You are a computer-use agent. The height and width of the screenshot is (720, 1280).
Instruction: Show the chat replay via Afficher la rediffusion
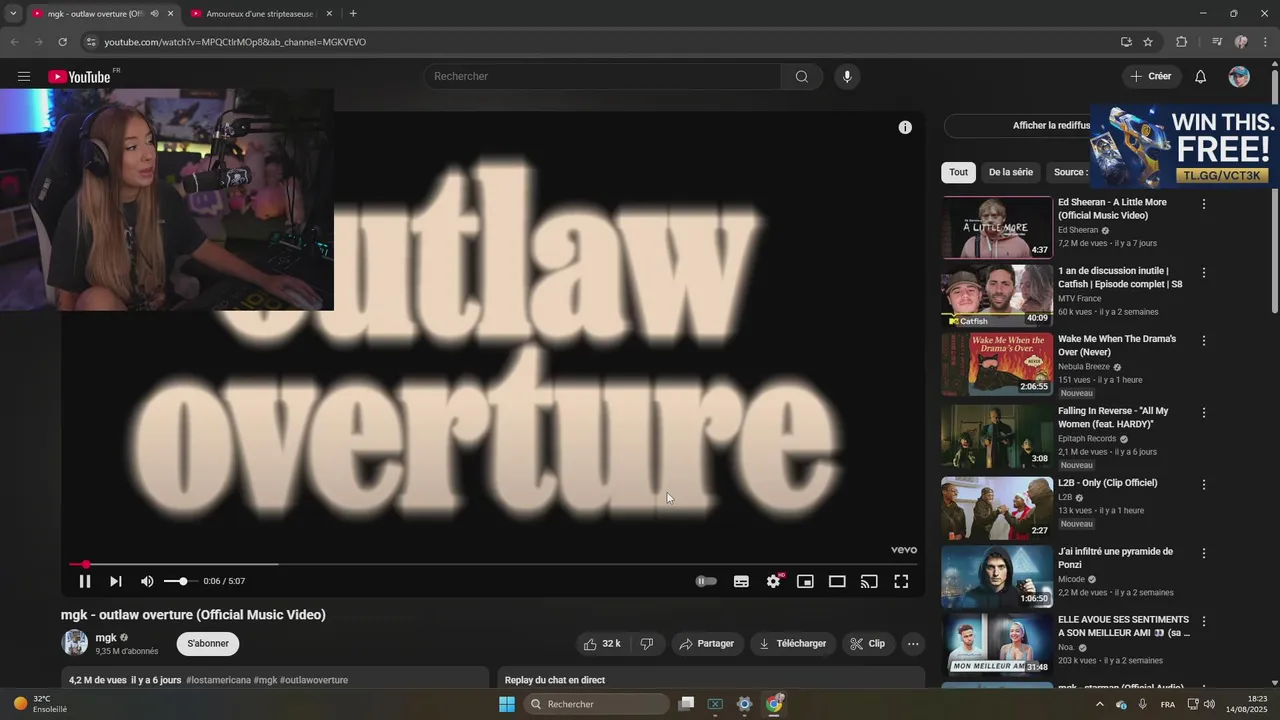(x=1017, y=126)
